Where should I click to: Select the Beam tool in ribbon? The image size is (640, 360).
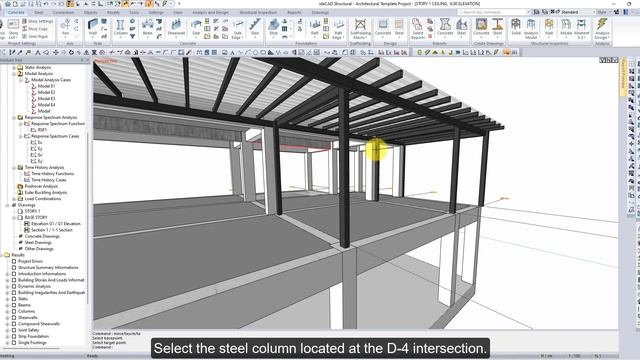click(x=147, y=27)
